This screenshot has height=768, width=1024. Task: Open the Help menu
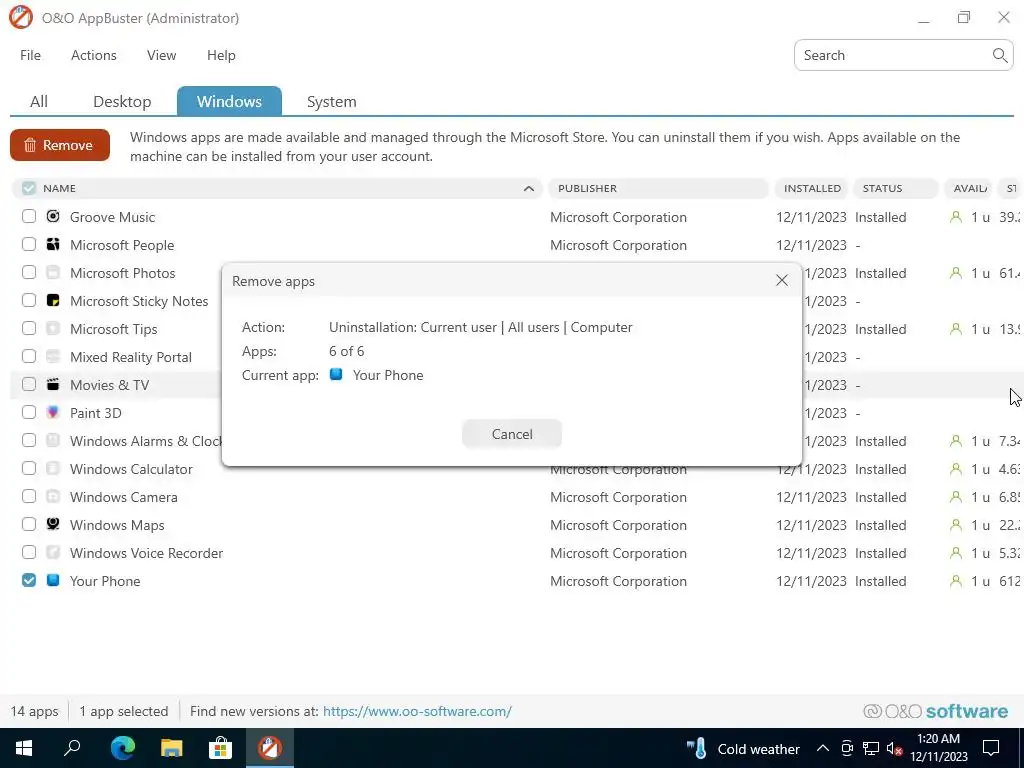[221, 56]
